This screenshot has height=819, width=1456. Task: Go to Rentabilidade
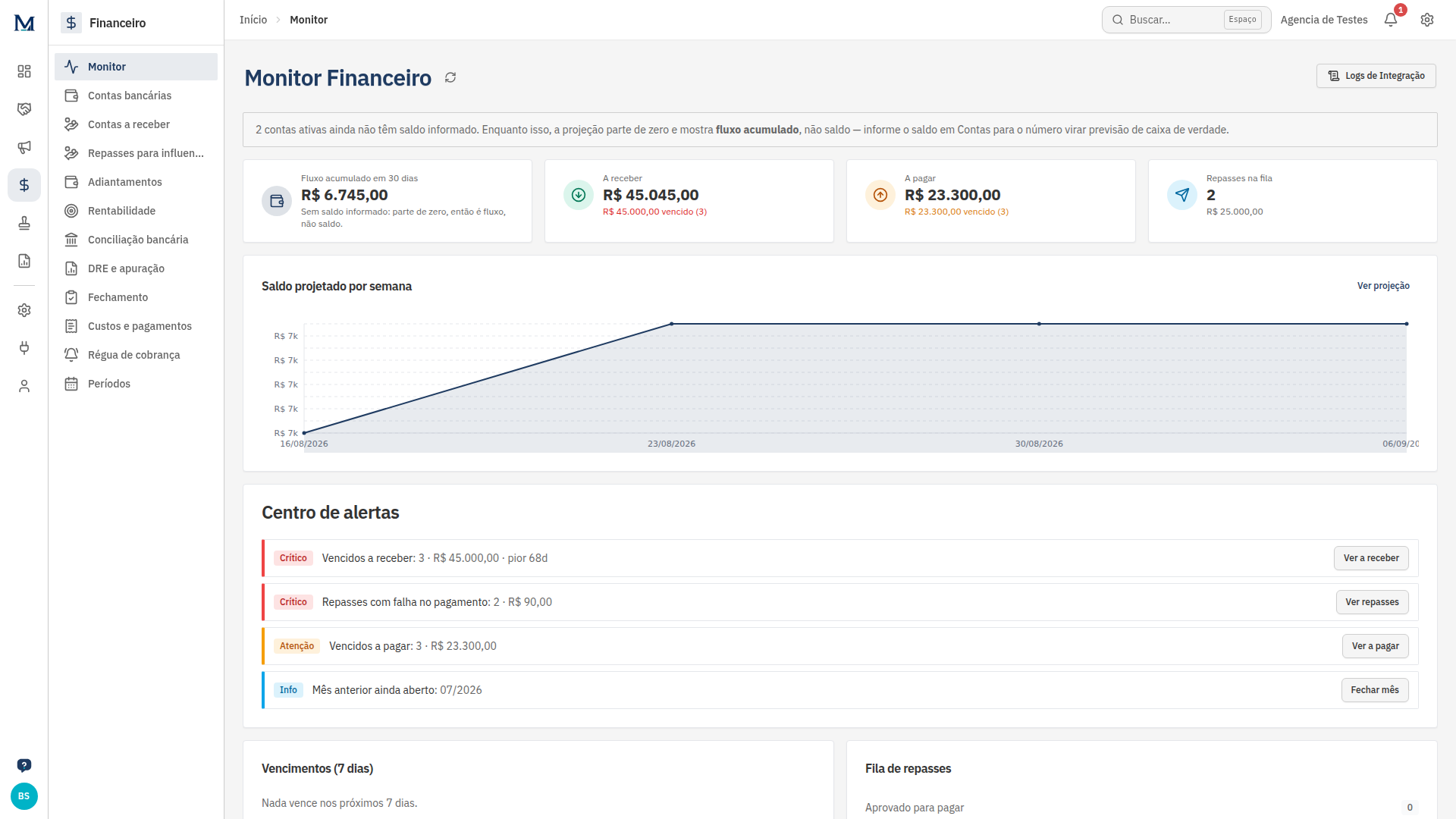(x=136, y=211)
